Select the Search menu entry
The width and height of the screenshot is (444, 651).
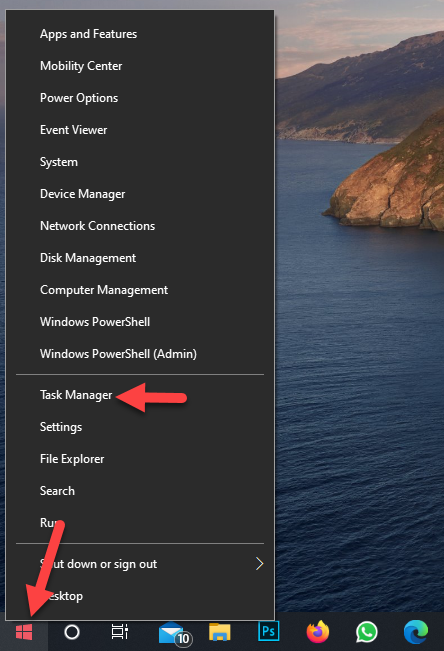[x=57, y=491]
